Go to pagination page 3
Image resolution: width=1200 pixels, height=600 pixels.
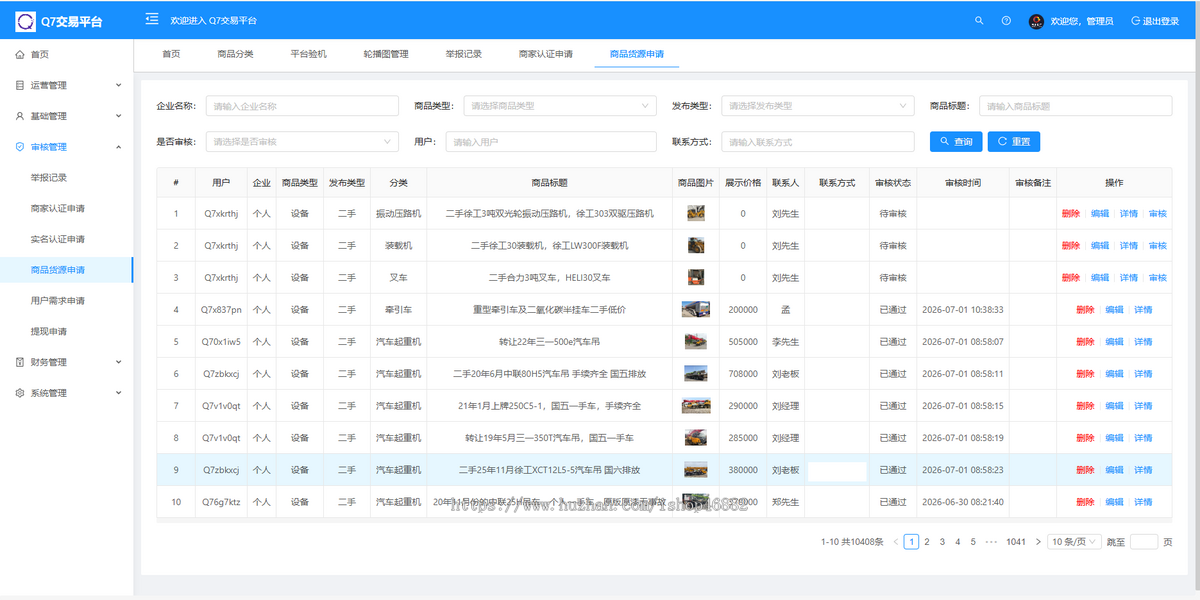942,541
